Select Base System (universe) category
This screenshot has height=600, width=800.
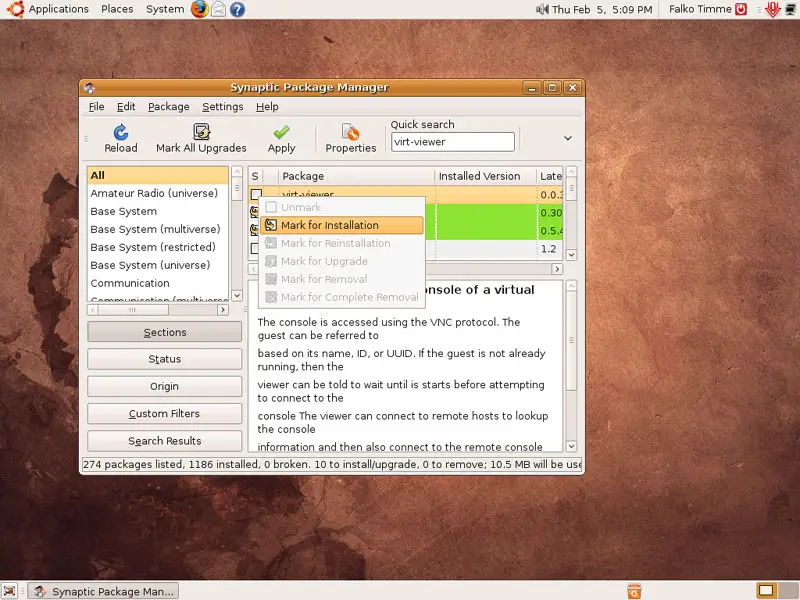point(158,265)
